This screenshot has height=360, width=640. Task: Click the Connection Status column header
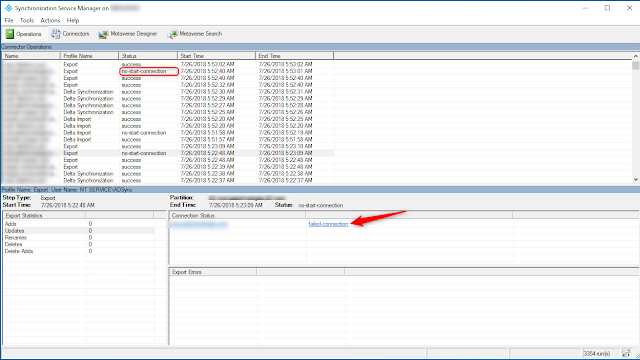237,216
